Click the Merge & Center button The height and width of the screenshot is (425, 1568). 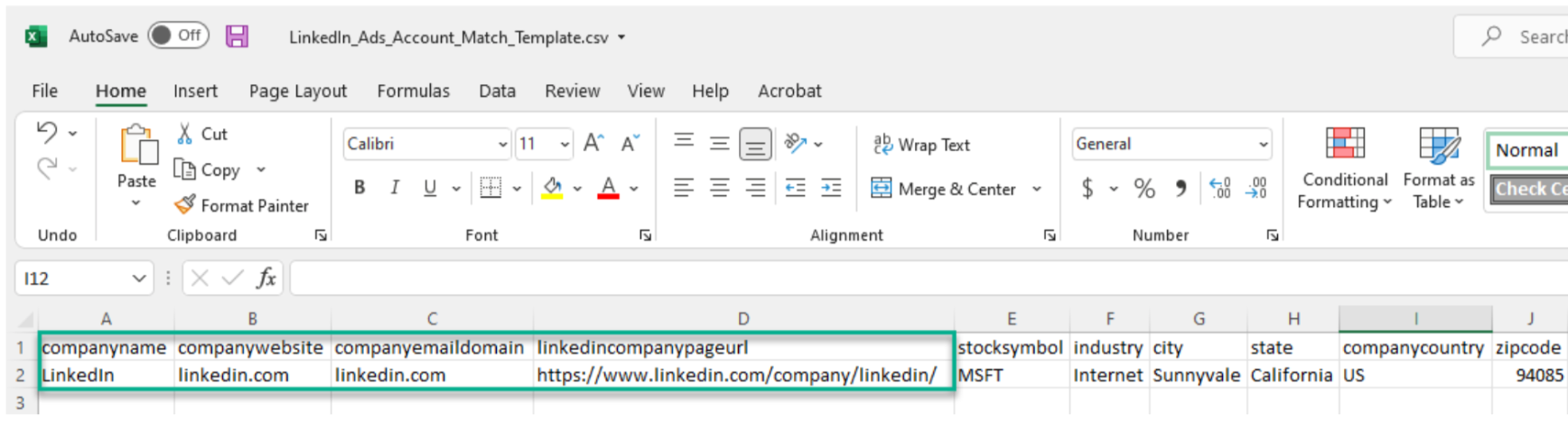coord(944,188)
